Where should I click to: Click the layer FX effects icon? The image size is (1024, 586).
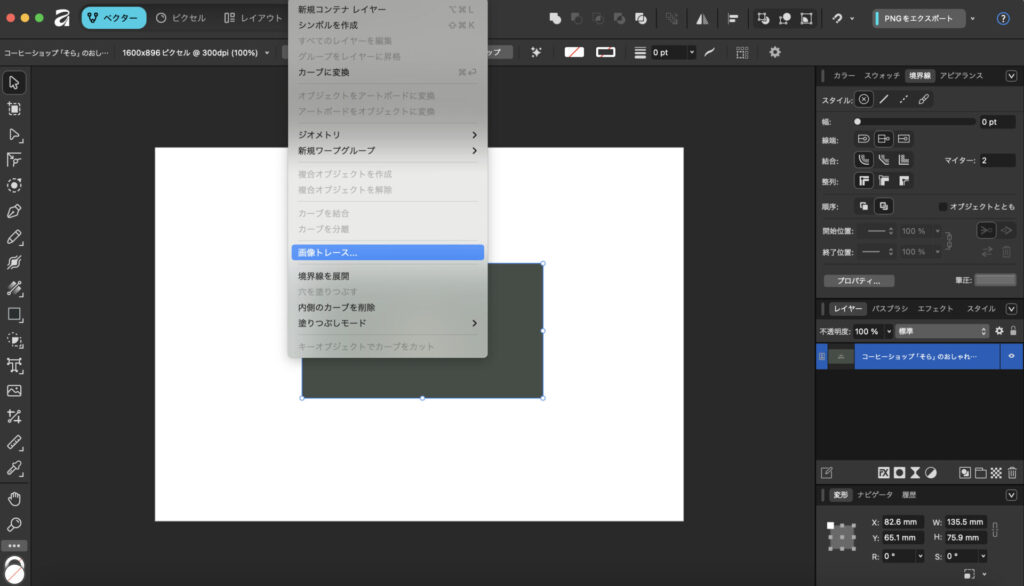pos(884,472)
